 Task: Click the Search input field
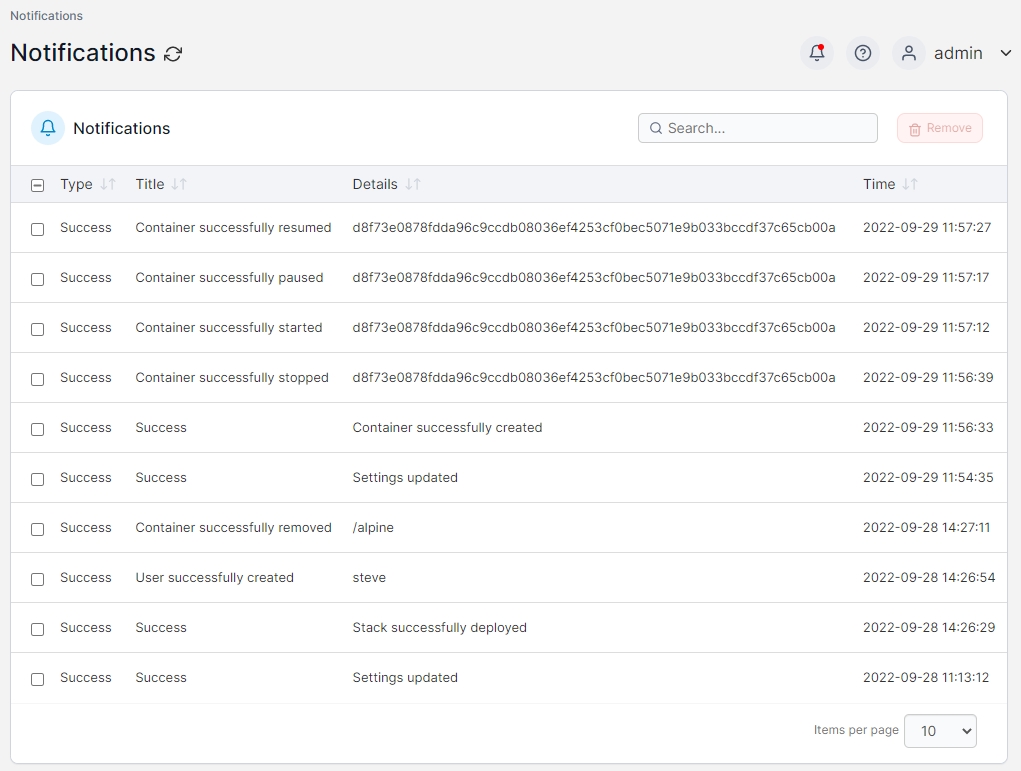(767, 128)
